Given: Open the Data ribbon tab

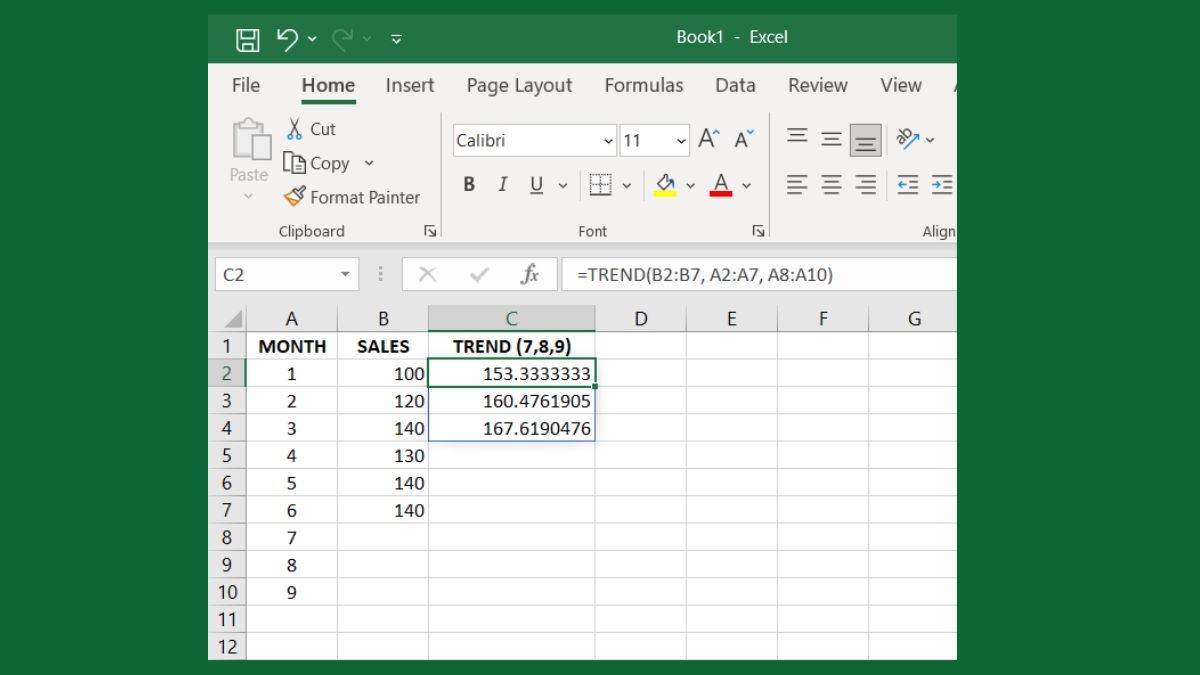Looking at the screenshot, I should click(x=735, y=86).
